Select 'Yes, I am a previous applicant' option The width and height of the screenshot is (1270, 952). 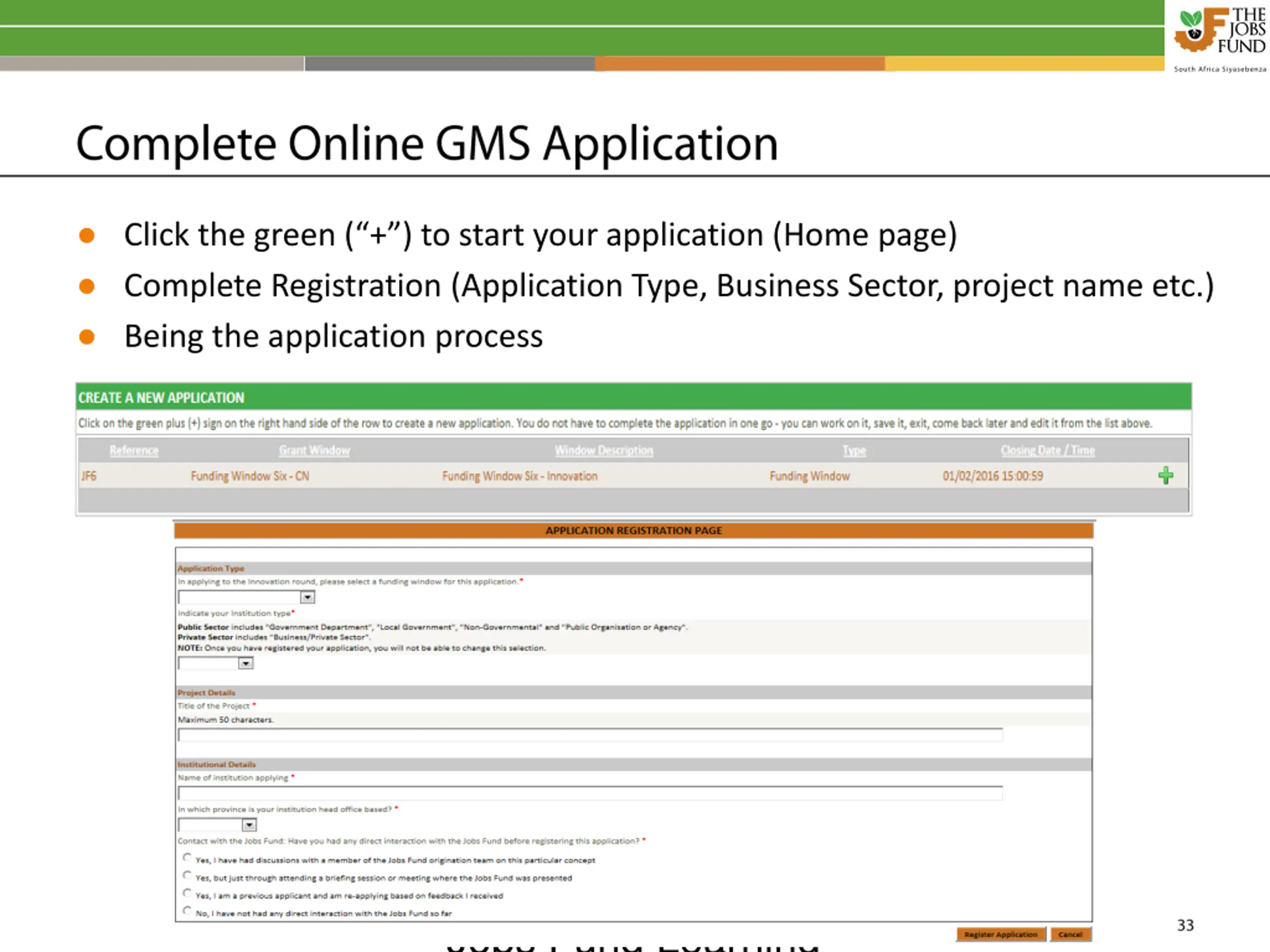tap(187, 893)
